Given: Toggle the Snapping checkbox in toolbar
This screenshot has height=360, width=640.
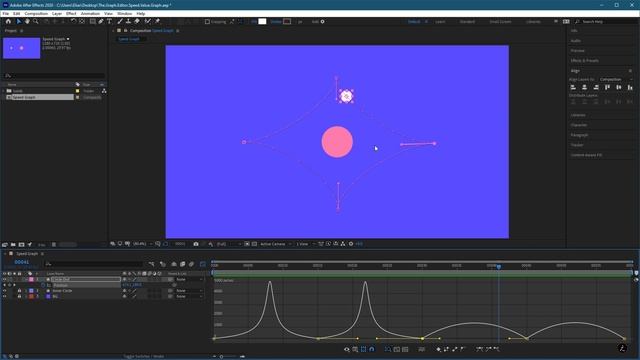Looking at the screenshot, I should 207,22.
